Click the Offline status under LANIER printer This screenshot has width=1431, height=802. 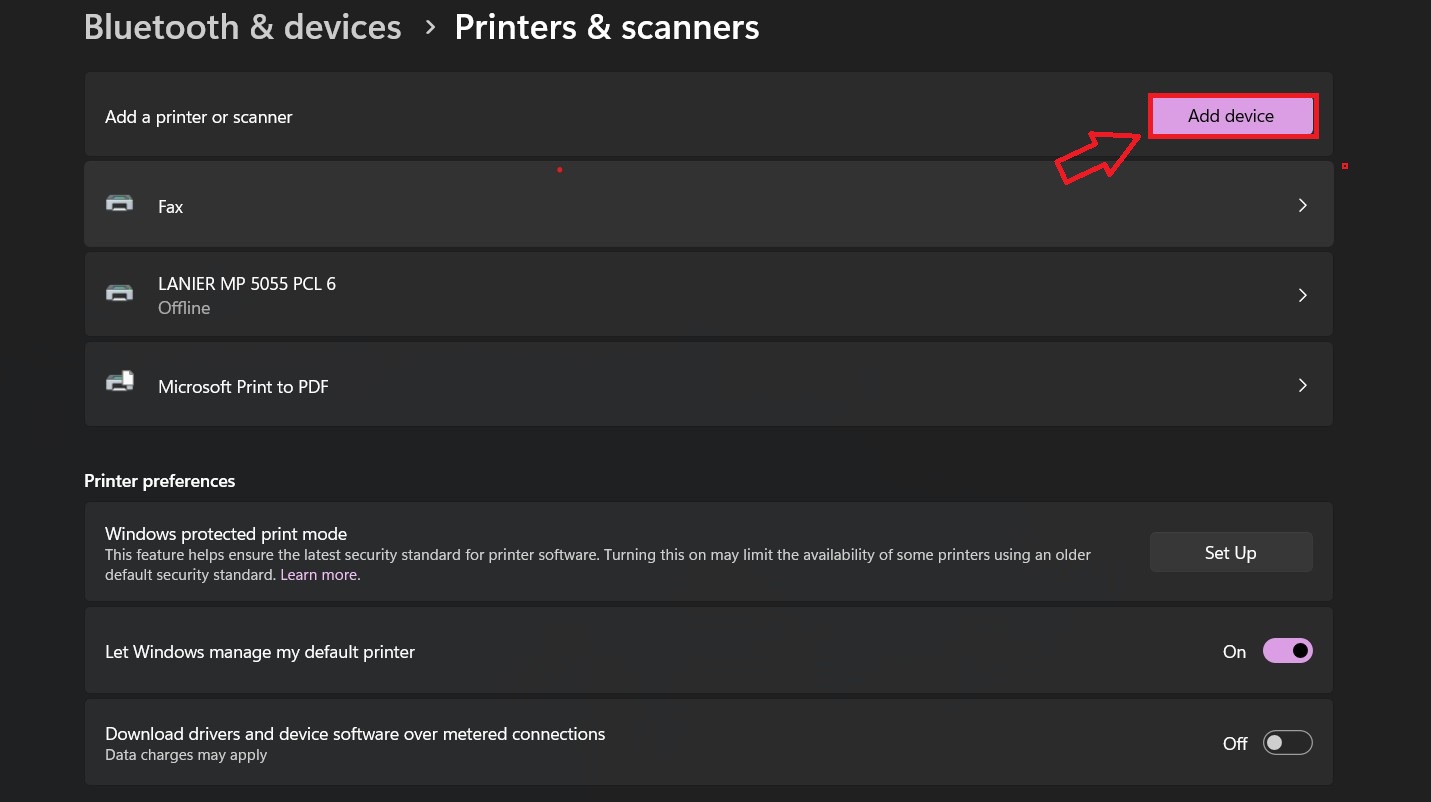184,308
